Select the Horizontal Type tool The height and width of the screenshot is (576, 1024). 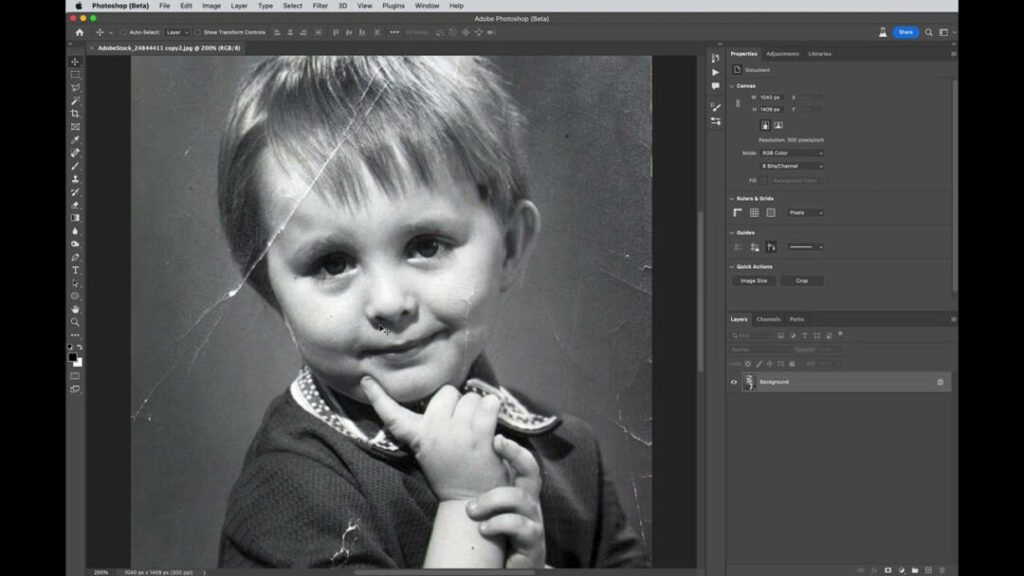pyautogui.click(x=75, y=270)
